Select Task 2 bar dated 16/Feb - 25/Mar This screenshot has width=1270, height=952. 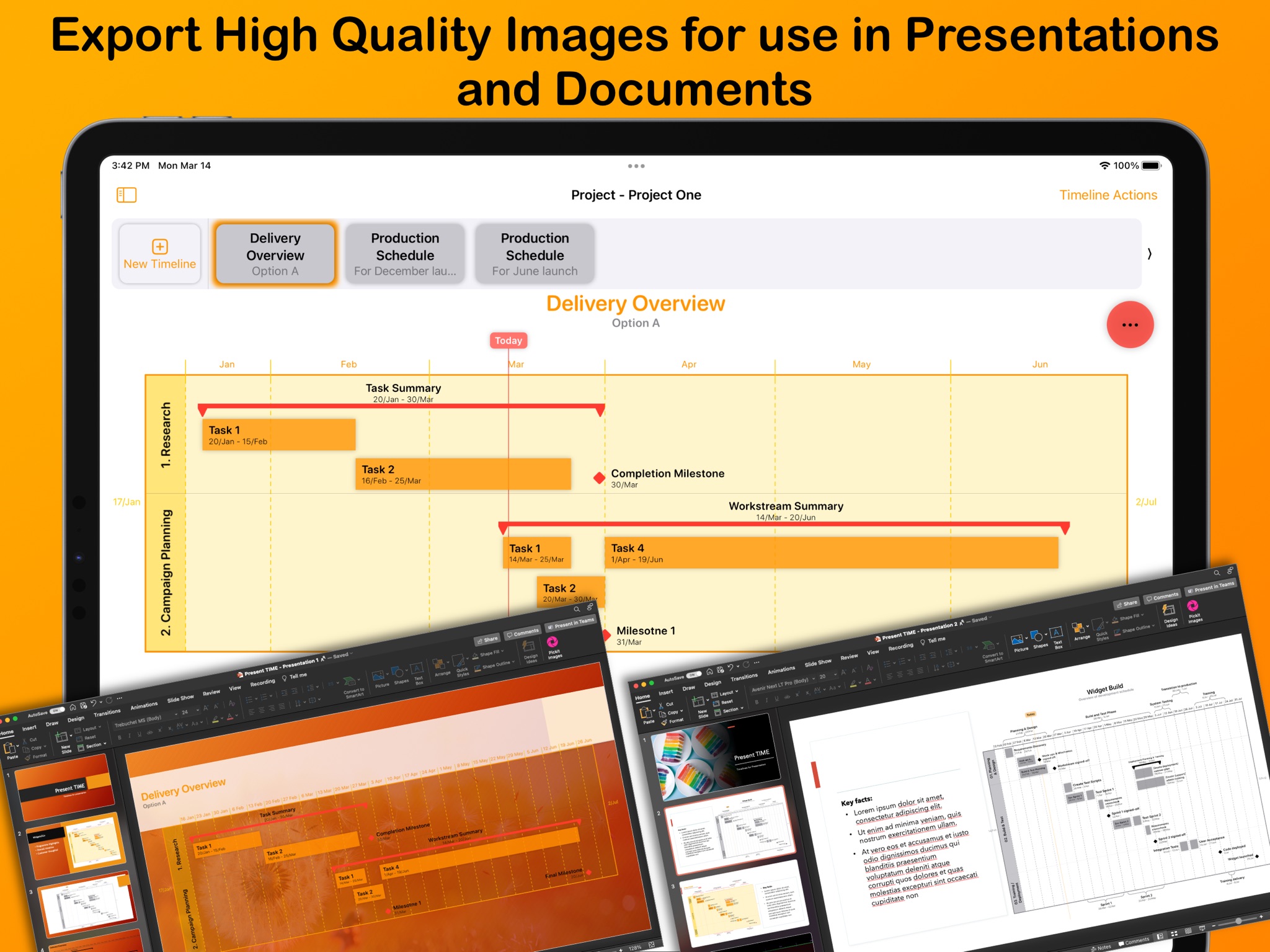tap(463, 474)
